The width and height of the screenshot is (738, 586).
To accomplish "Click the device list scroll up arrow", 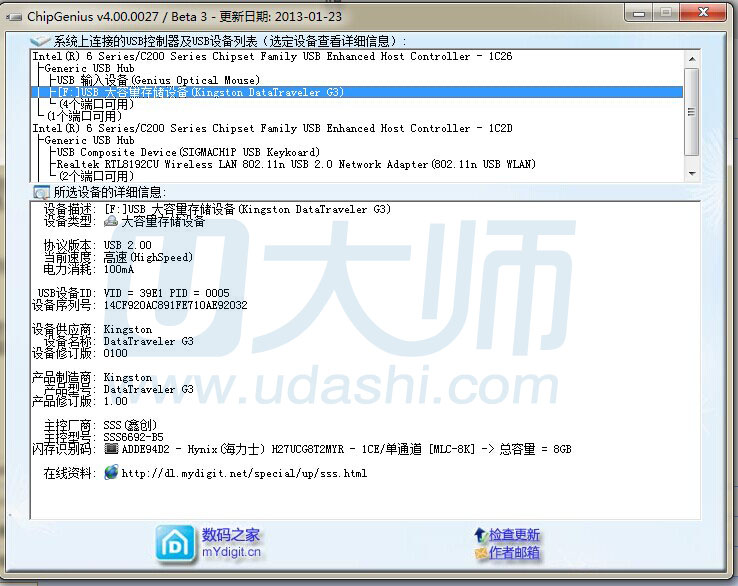I will tap(692, 59).
